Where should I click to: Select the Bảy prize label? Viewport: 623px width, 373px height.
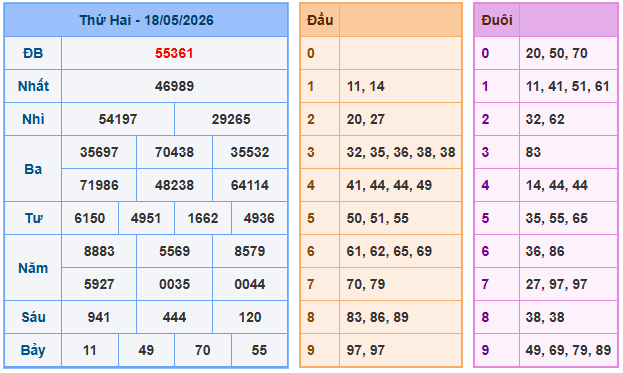(x=33, y=350)
